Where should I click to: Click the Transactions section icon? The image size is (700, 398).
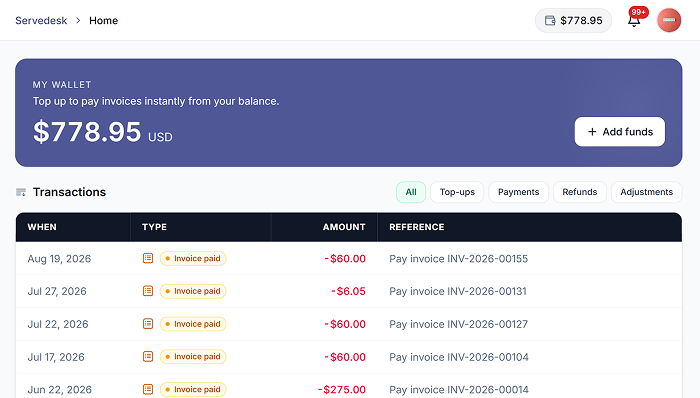(21, 192)
